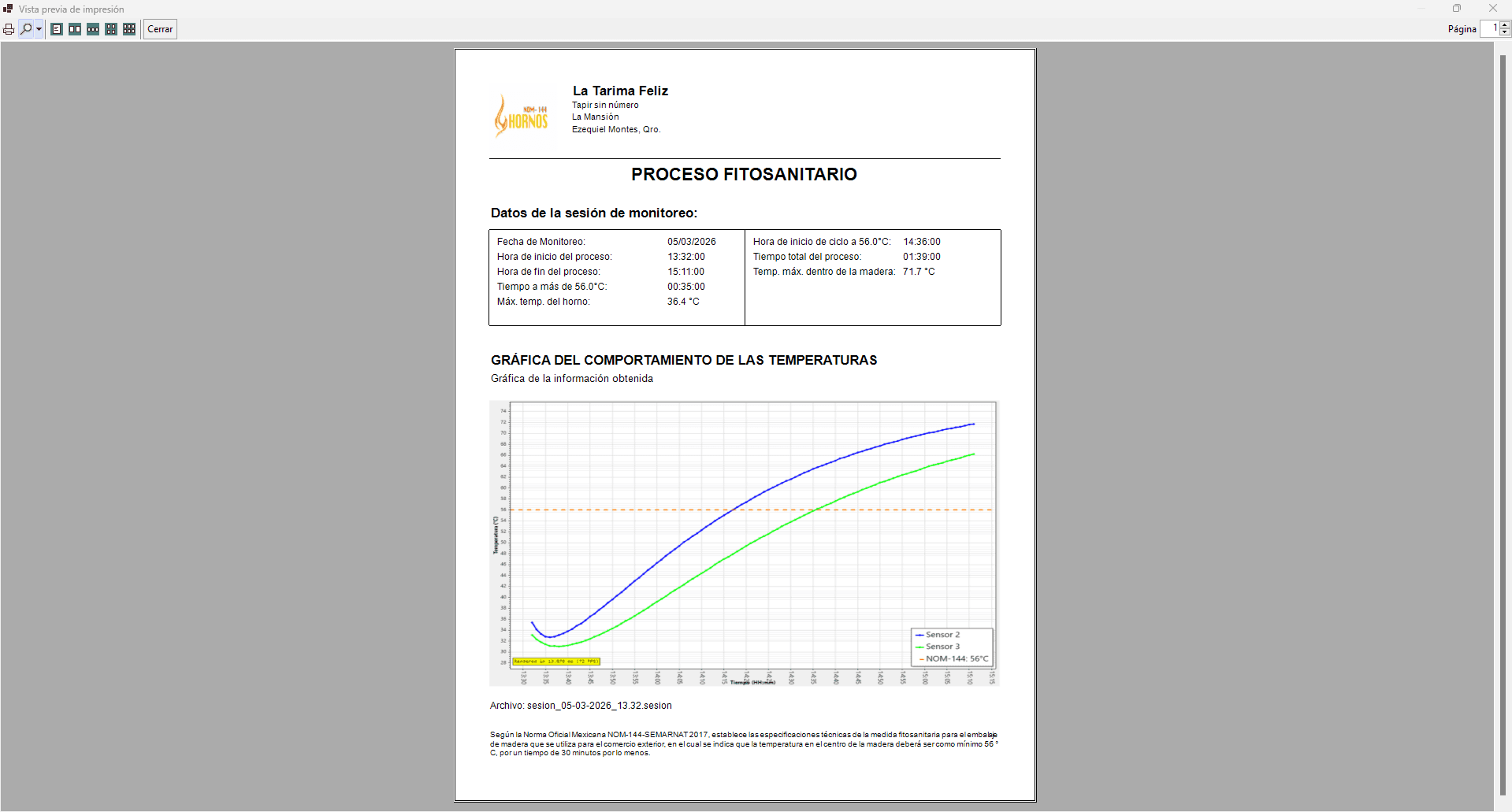Image resolution: width=1512 pixels, height=812 pixels.
Task: Click the vertical scrollbar of the preview
Action: pos(1503,425)
